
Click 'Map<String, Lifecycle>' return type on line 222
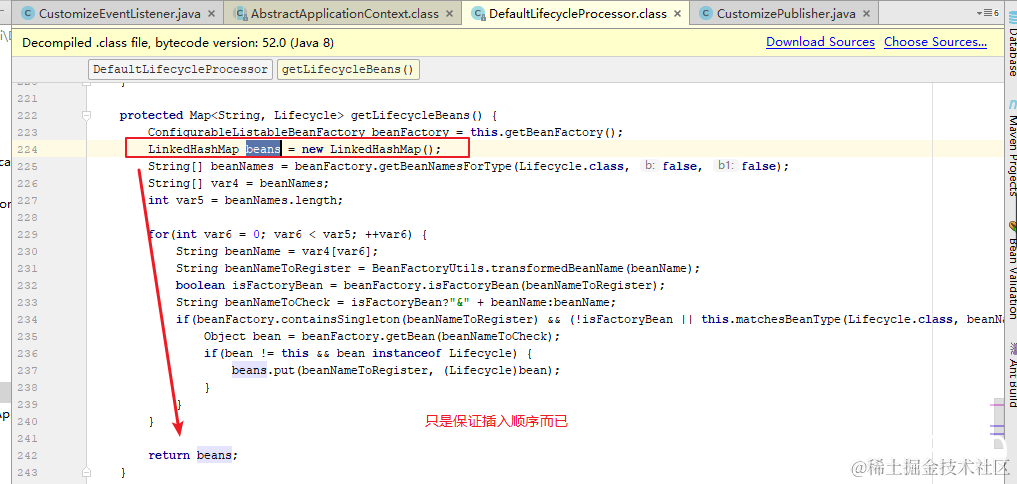tap(267, 115)
